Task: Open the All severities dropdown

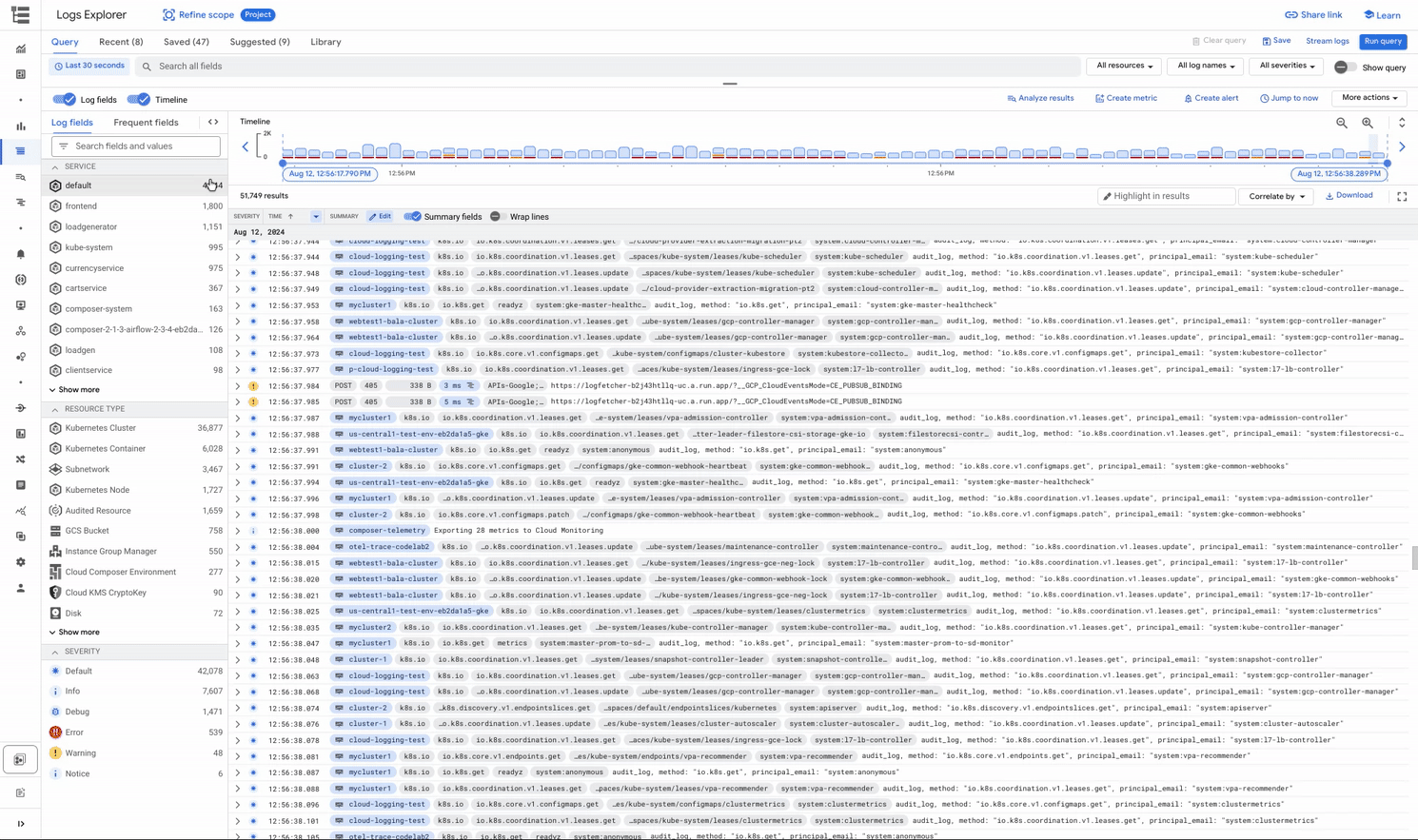Action: pos(1287,66)
